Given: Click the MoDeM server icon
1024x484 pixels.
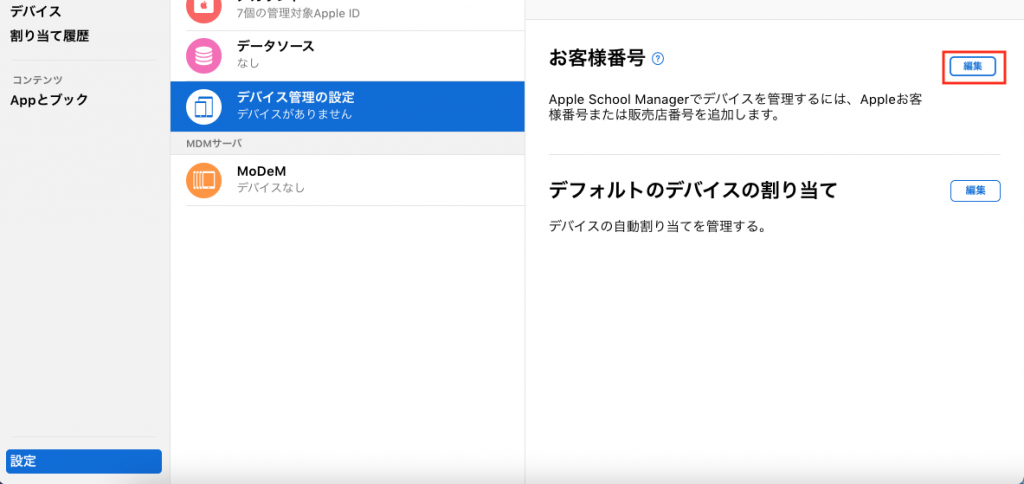Looking at the screenshot, I should [204, 180].
